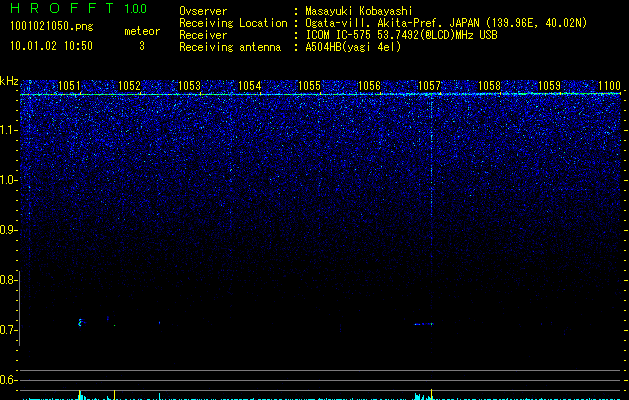This screenshot has height=400, width=629.
Task: Click the observer name Masayuki Kobayashi
Action: [358, 11]
